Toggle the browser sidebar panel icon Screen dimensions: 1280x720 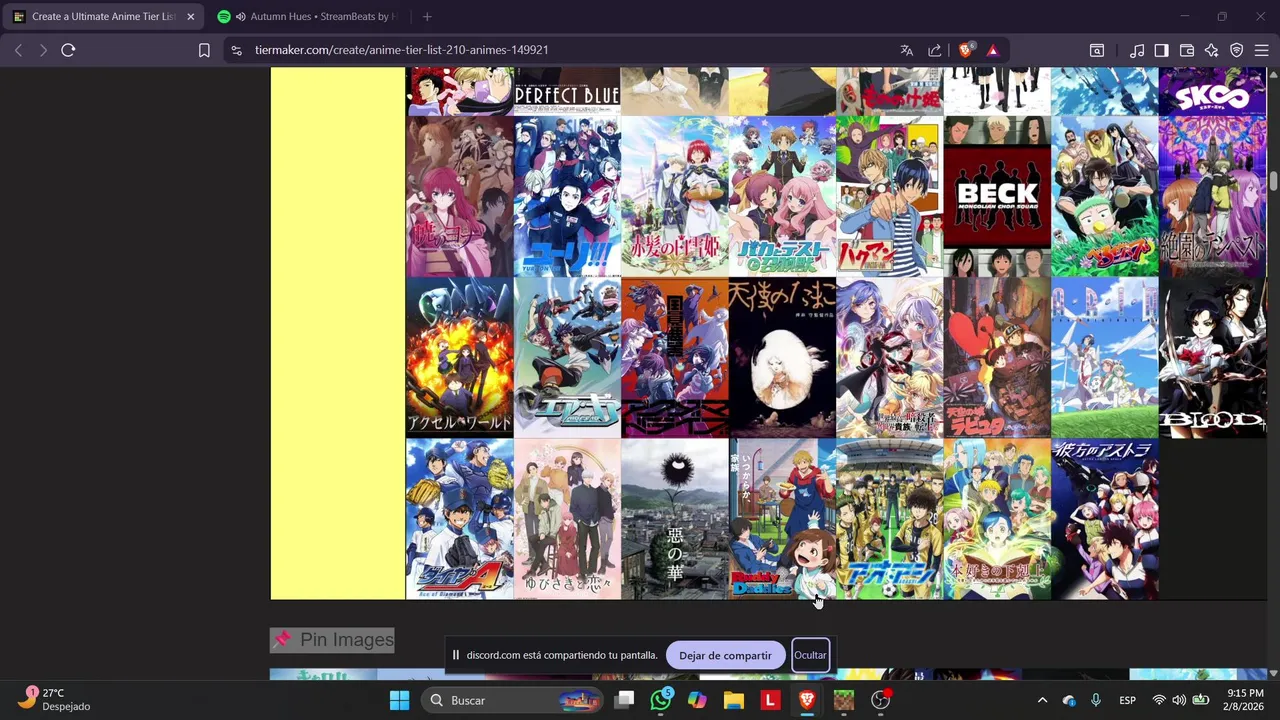click(x=1161, y=50)
